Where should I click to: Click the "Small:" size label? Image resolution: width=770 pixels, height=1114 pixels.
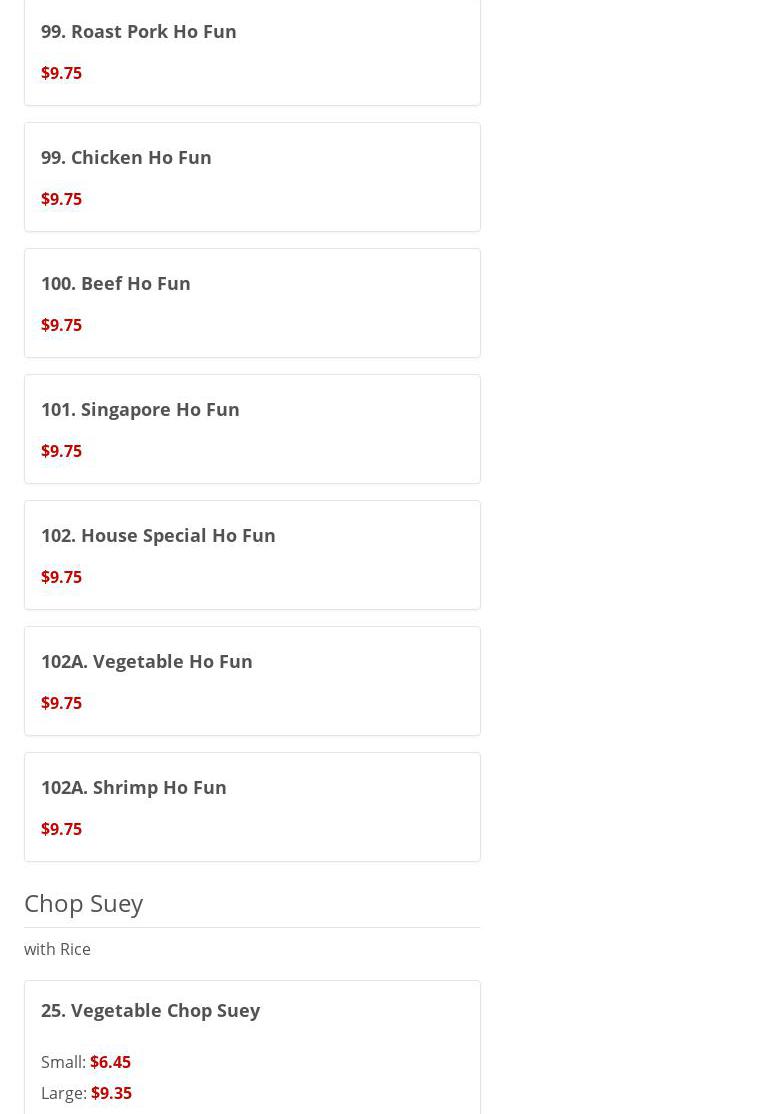click(63, 1062)
